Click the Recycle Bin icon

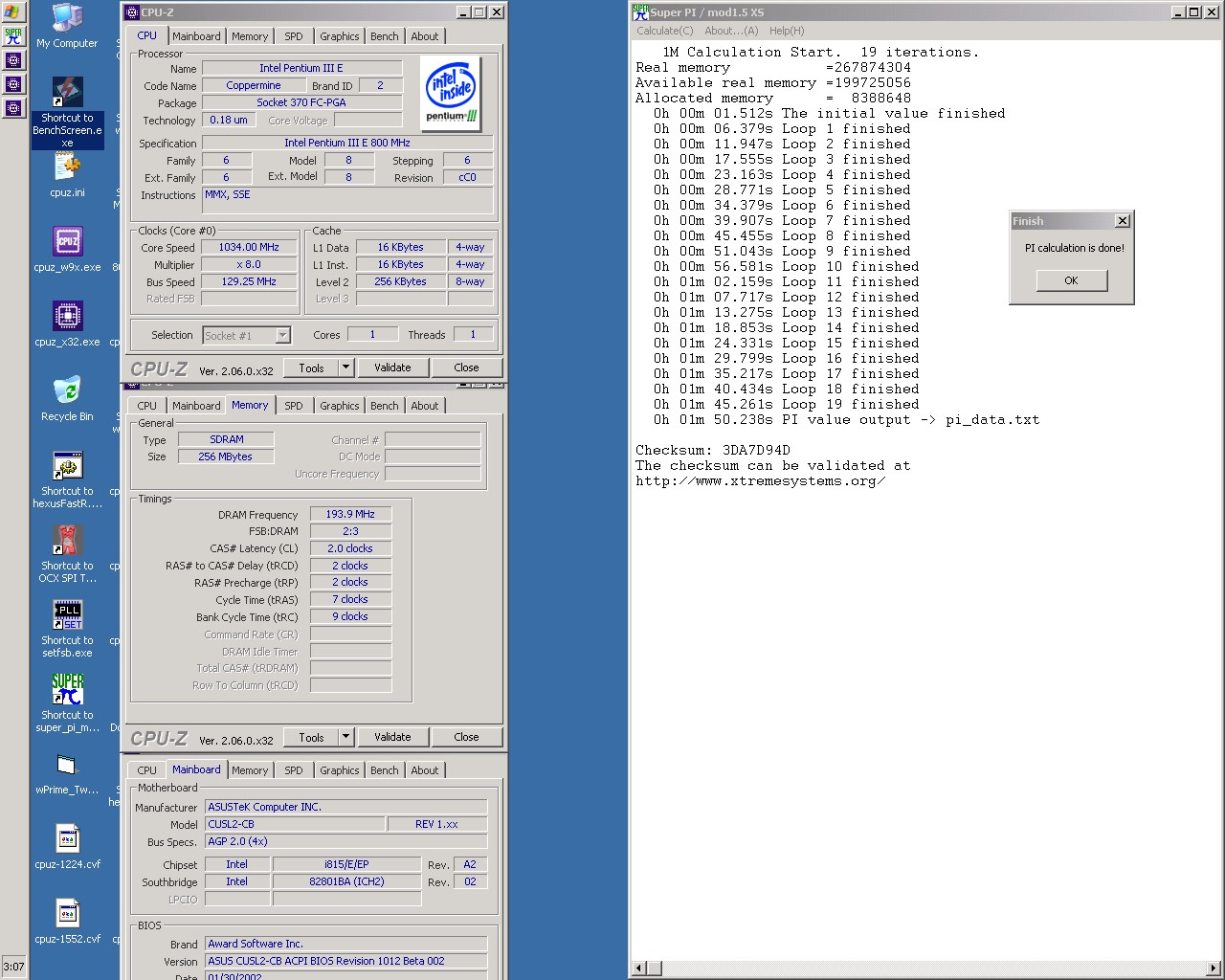67,398
